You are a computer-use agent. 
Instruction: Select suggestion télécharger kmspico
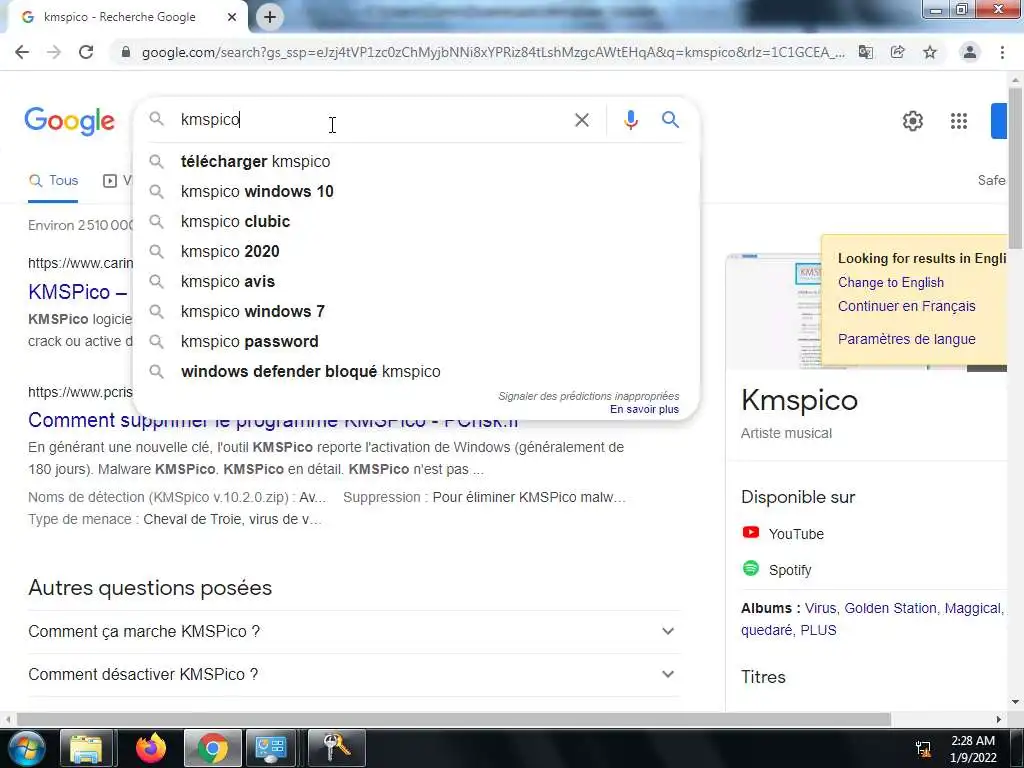click(415, 161)
